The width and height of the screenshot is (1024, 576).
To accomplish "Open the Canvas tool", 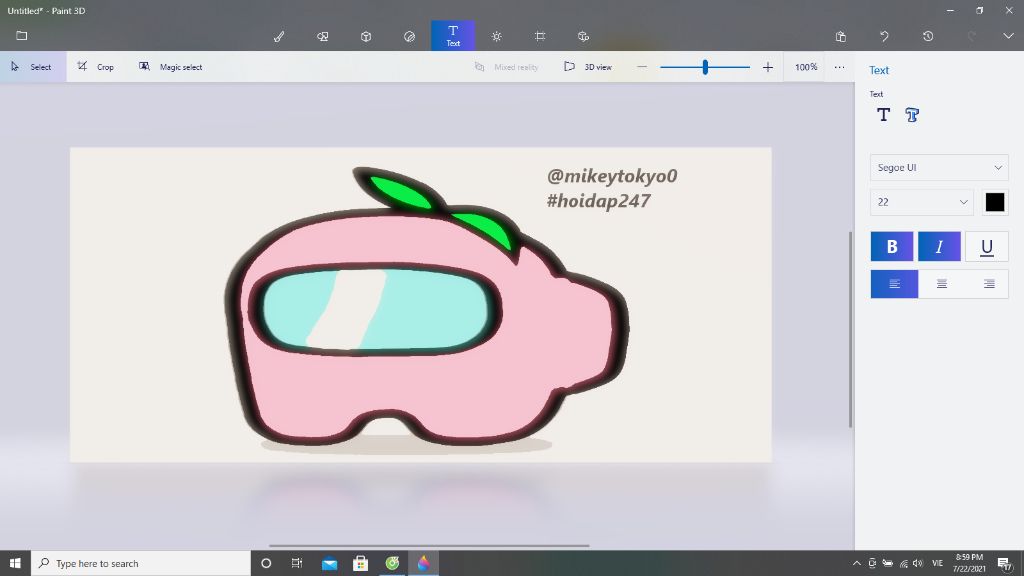I will click(x=540, y=37).
